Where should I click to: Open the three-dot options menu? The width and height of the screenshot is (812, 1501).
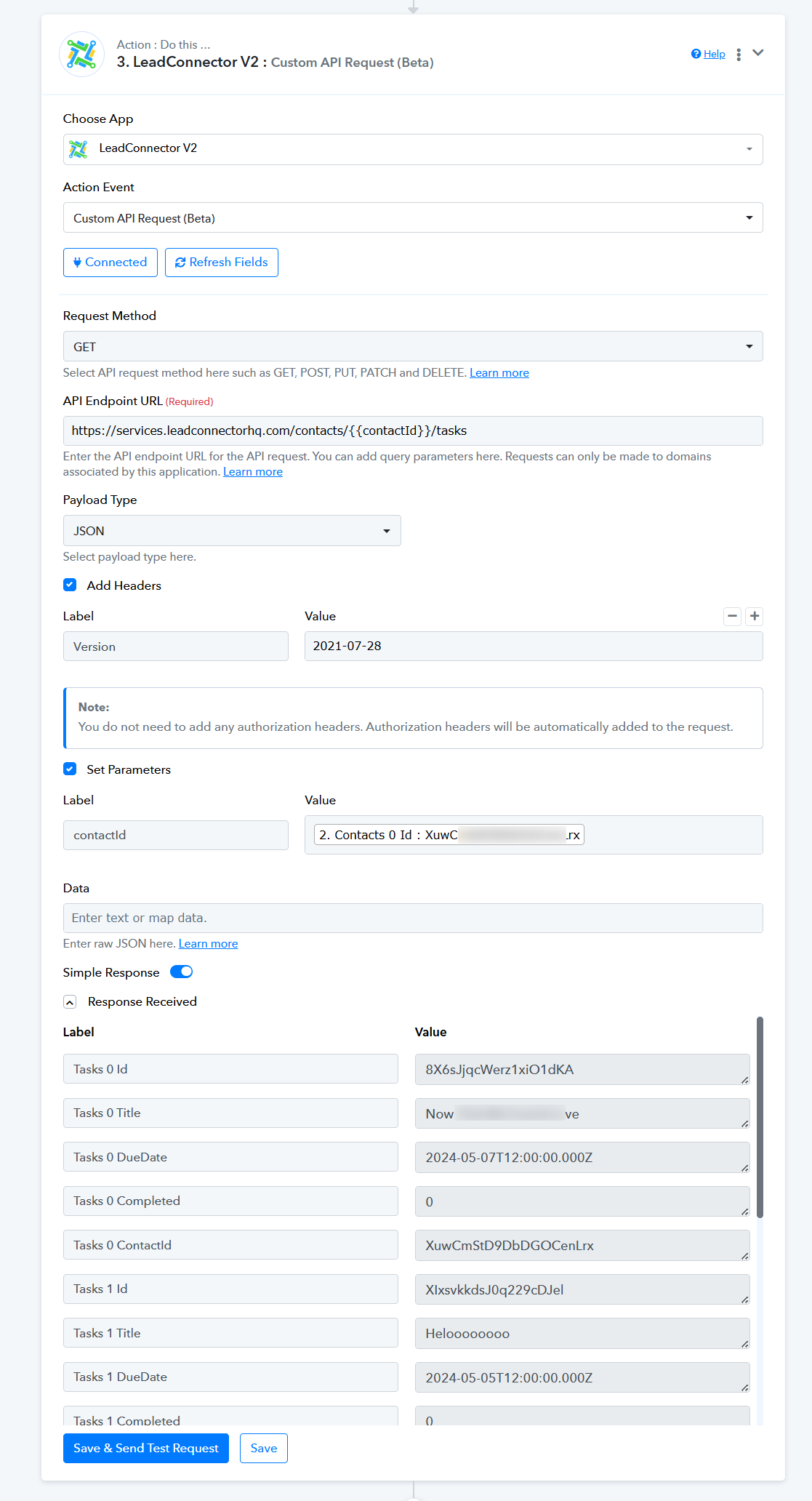coord(739,55)
